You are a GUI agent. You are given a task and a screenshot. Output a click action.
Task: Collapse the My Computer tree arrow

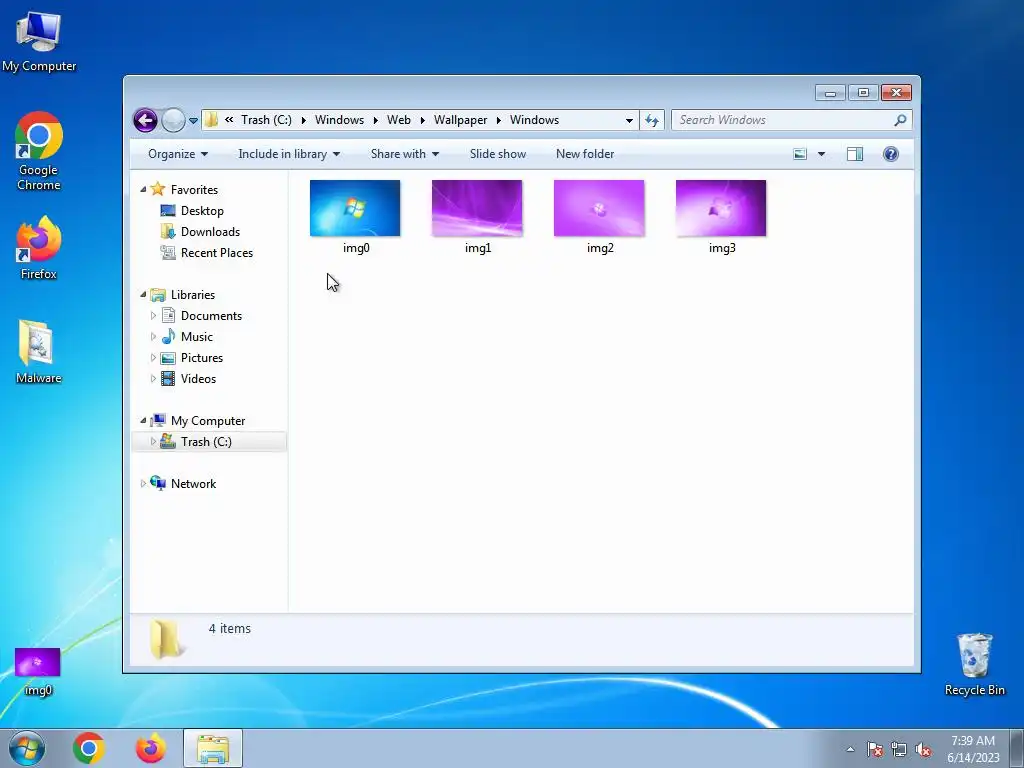click(x=144, y=421)
